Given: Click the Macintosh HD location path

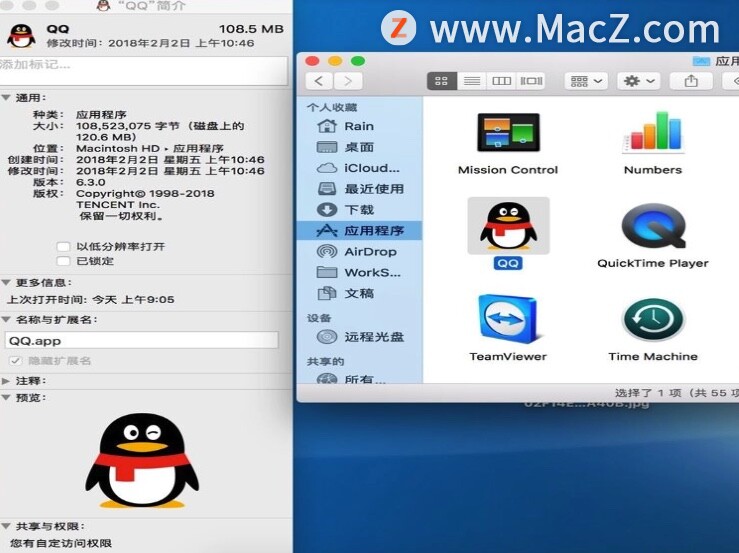Looking at the screenshot, I should click(149, 148).
